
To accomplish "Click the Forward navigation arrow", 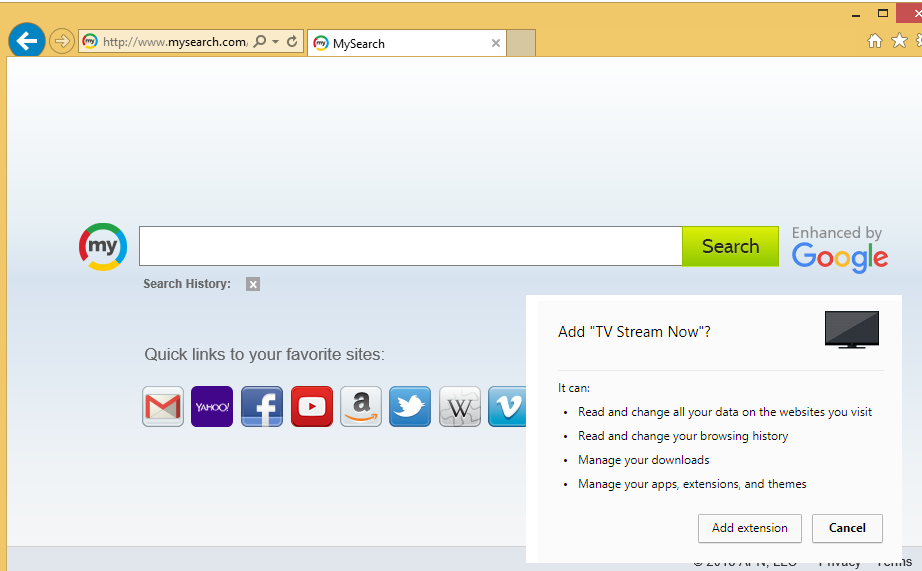I will [62, 41].
